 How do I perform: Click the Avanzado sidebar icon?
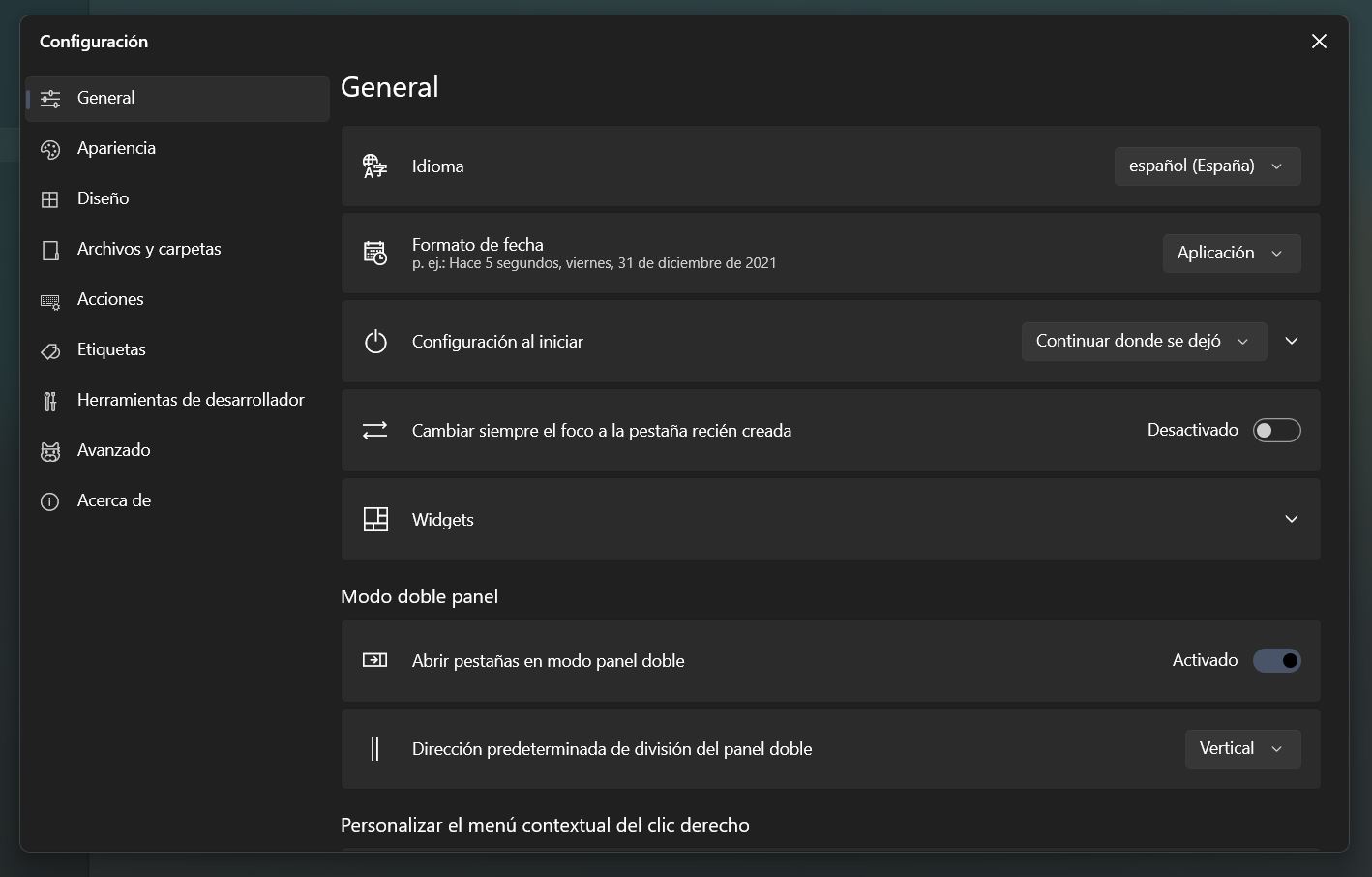[50, 451]
